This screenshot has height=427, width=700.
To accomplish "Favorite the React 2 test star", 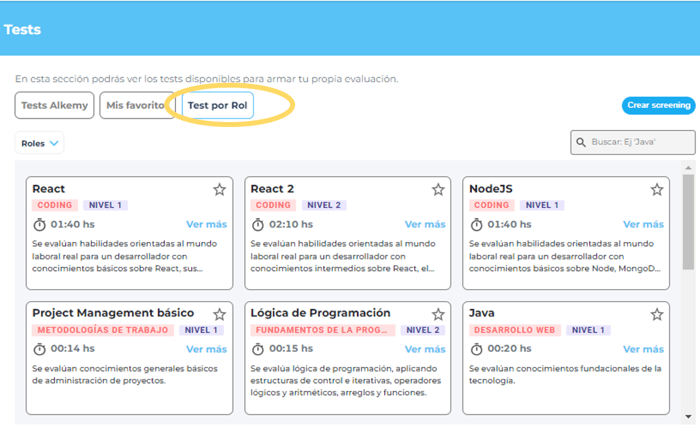I will pyautogui.click(x=438, y=189).
